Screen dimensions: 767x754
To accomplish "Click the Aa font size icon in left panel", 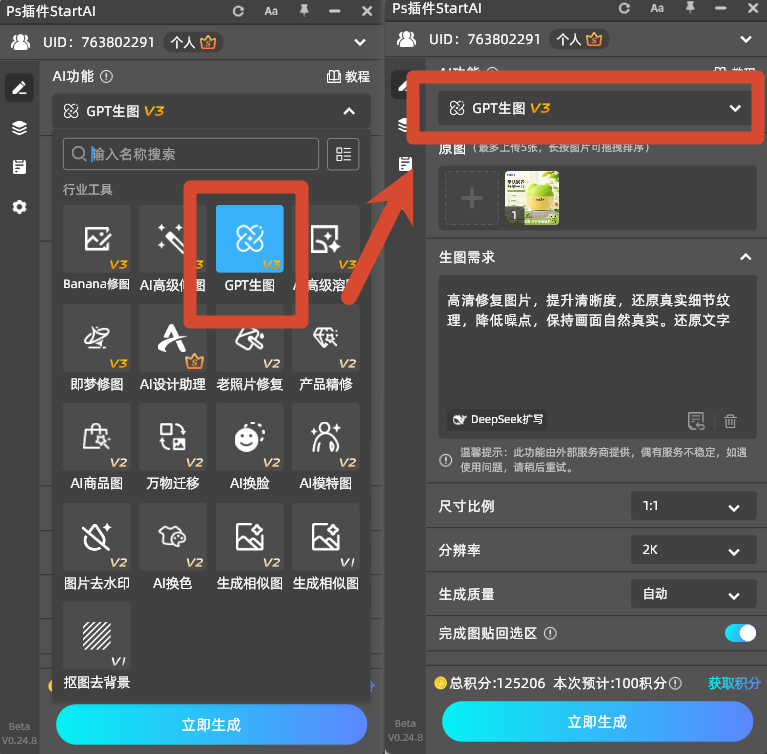I will coord(271,11).
